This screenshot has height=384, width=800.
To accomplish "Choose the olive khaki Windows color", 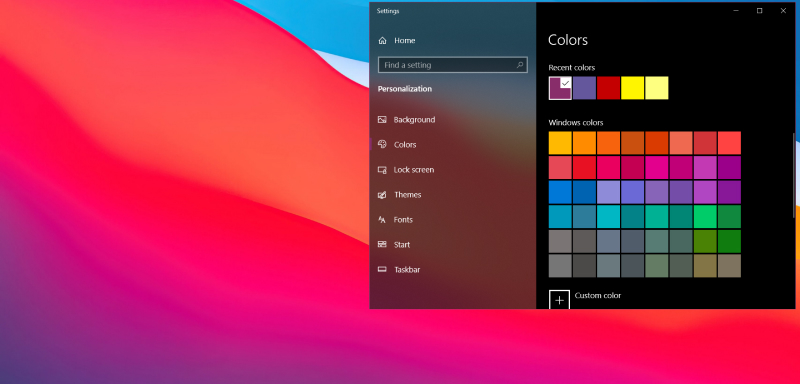I will pos(705,266).
